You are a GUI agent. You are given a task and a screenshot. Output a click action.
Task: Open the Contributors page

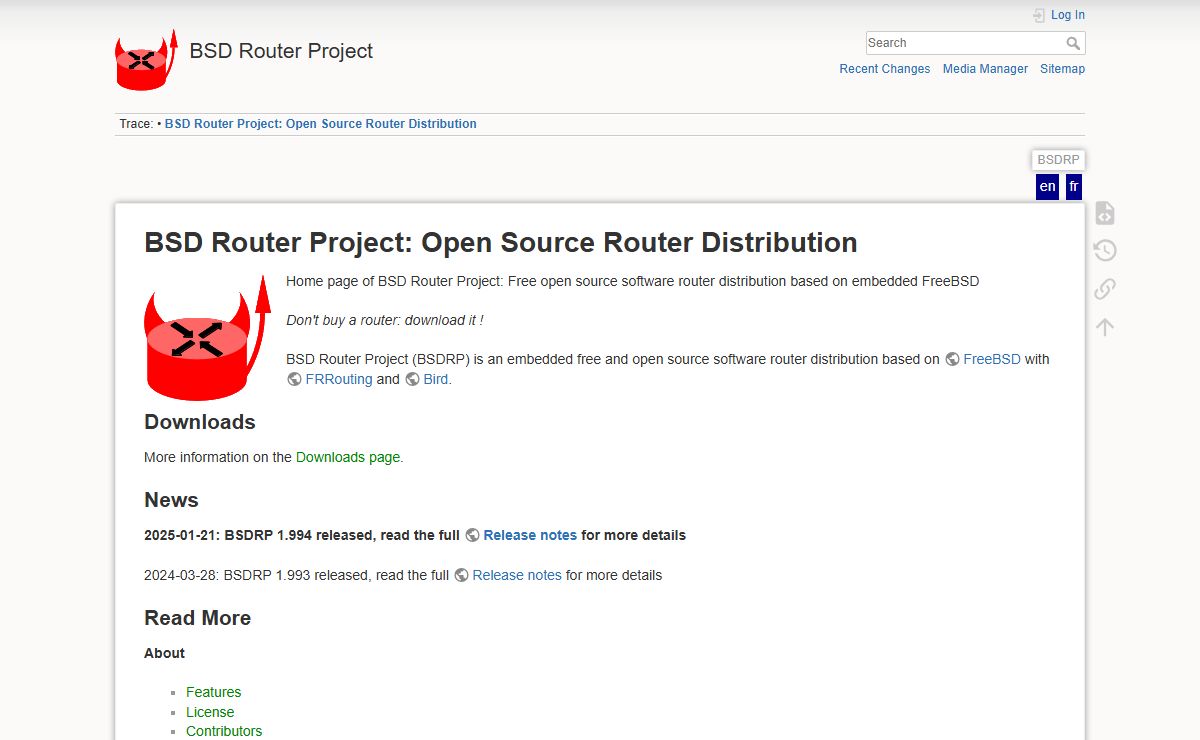point(224,731)
